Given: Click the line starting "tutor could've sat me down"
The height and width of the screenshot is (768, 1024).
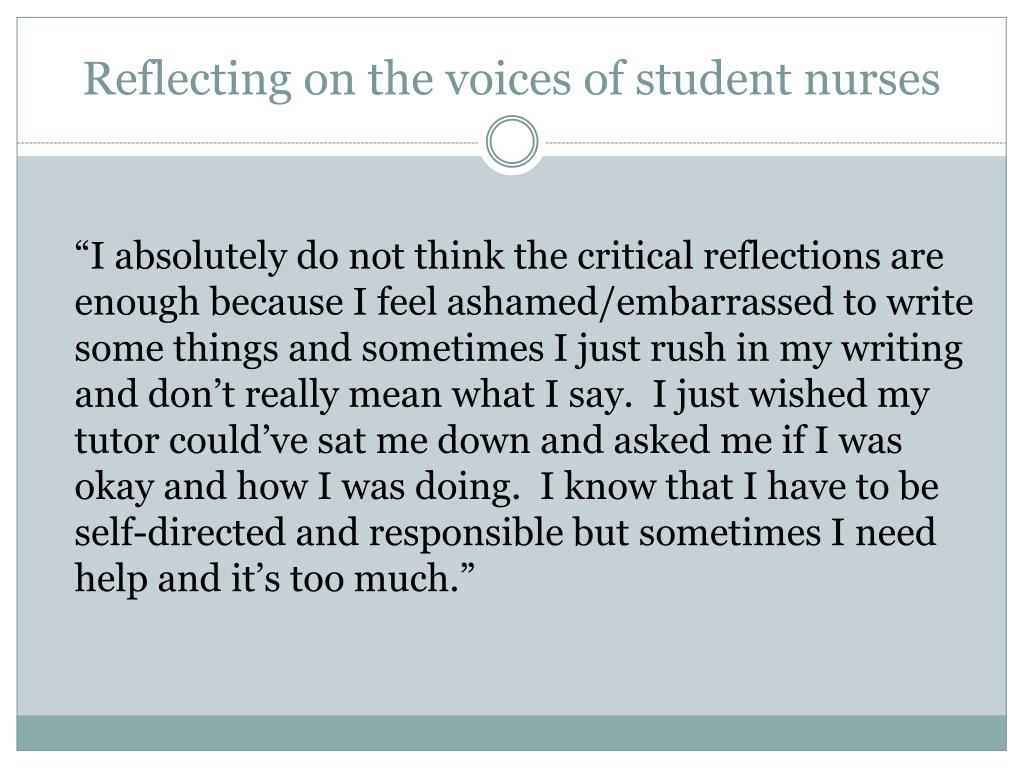Looking at the screenshot, I should pyautogui.click(x=488, y=441).
